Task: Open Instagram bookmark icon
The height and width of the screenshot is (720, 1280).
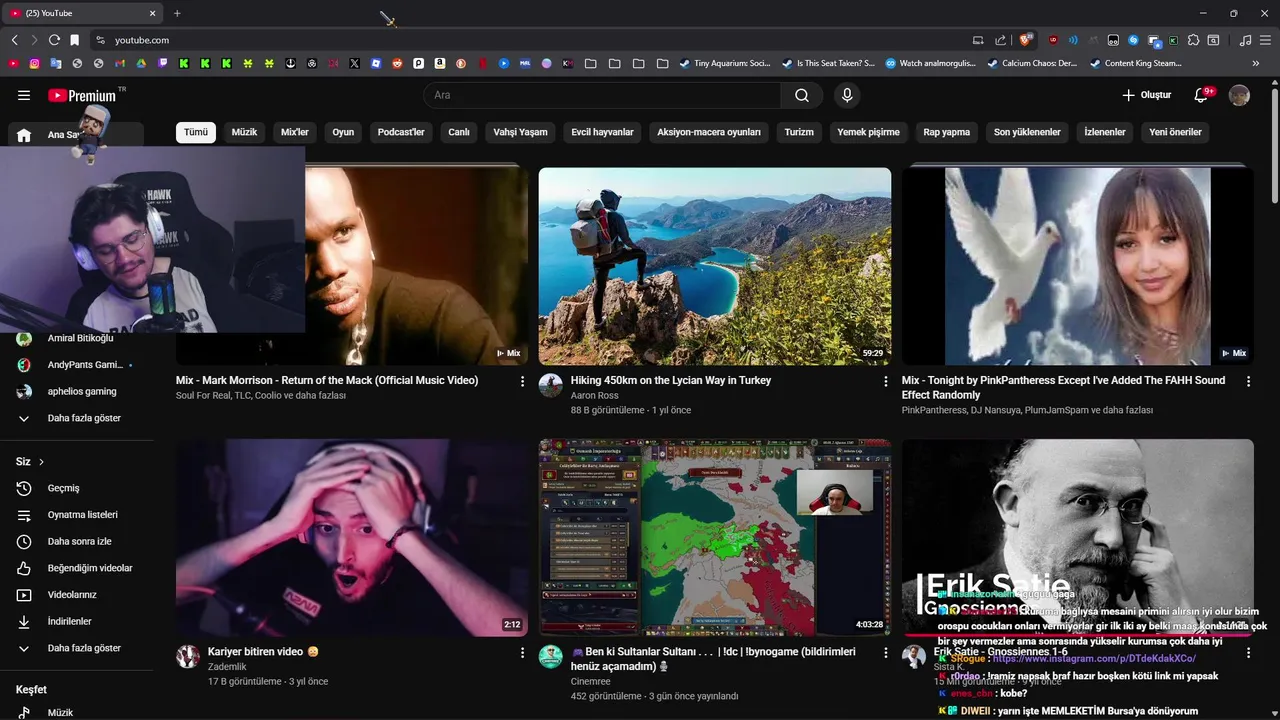Action: coord(35,63)
